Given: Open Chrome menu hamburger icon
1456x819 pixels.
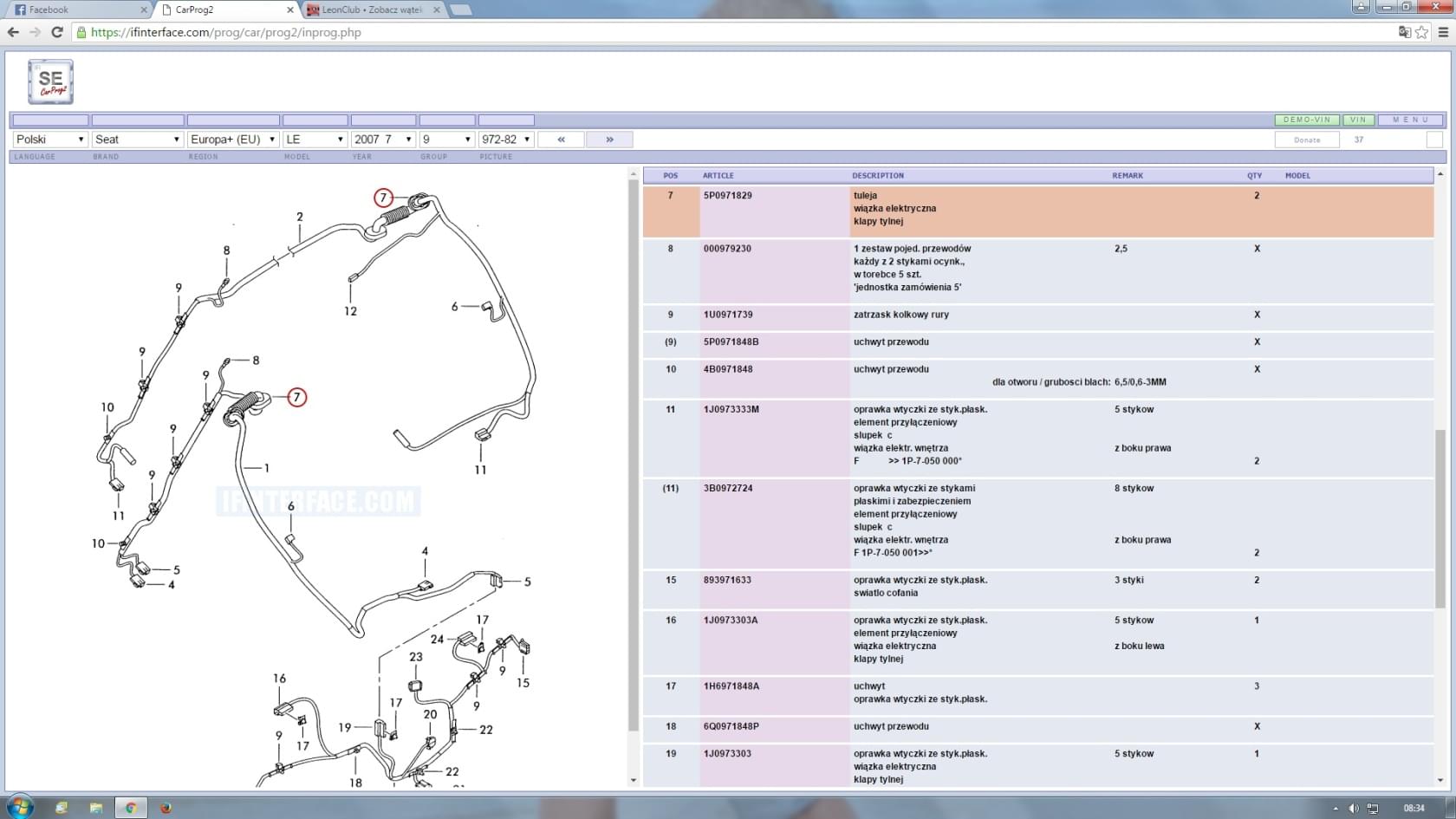Looking at the screenshot, I should pyautogui.click(x=1443, y=32).
